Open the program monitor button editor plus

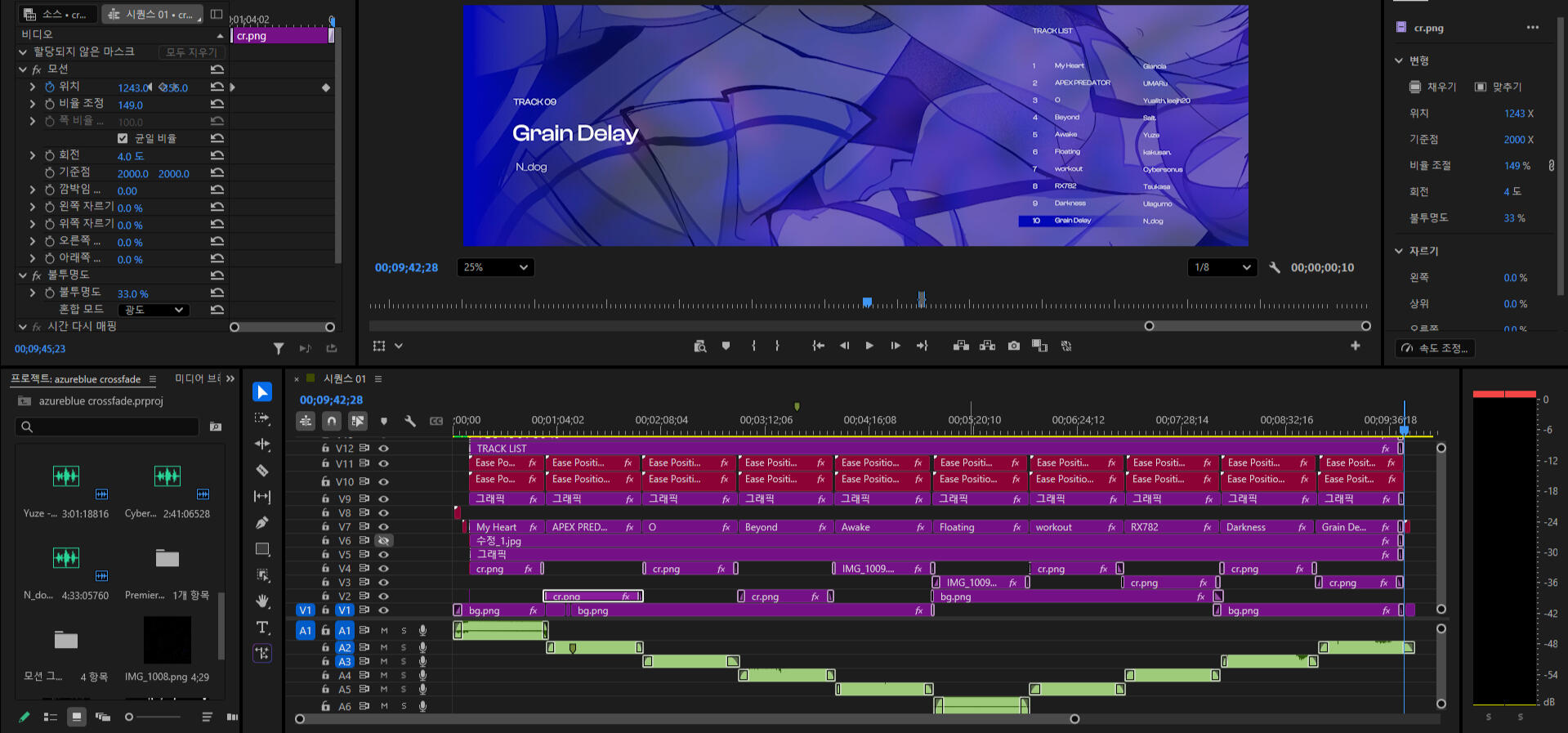(x=1356, y=346)
